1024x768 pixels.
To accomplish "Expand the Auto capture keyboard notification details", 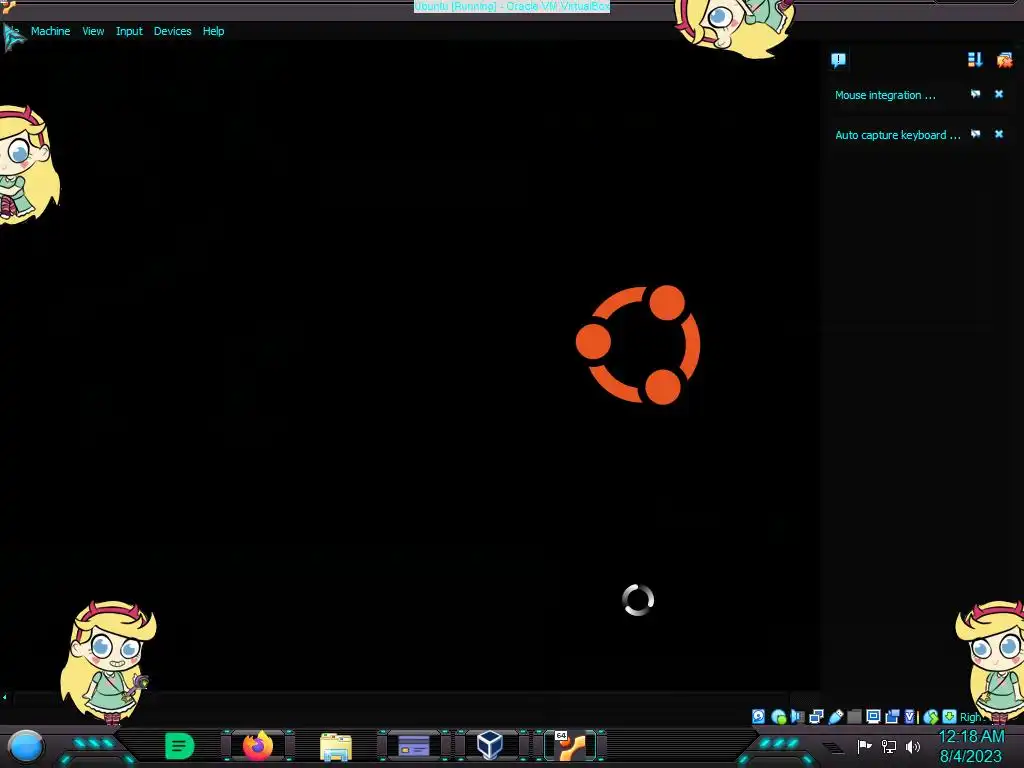I will point(975,135).
